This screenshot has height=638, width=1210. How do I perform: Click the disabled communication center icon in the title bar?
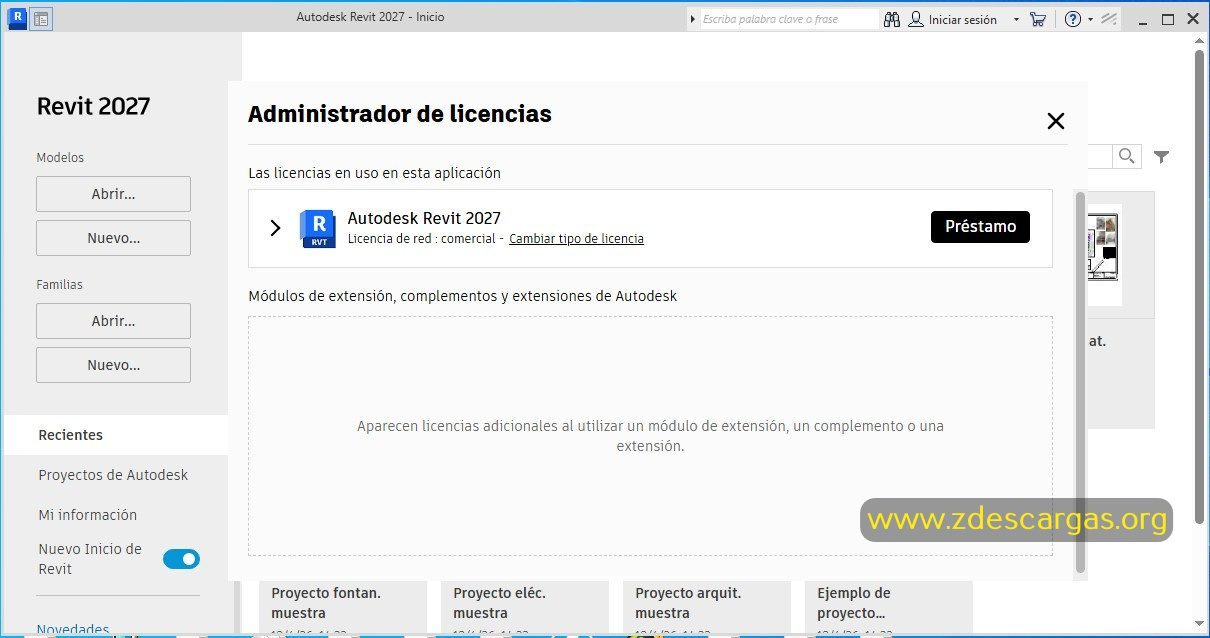coord(1108,19)
